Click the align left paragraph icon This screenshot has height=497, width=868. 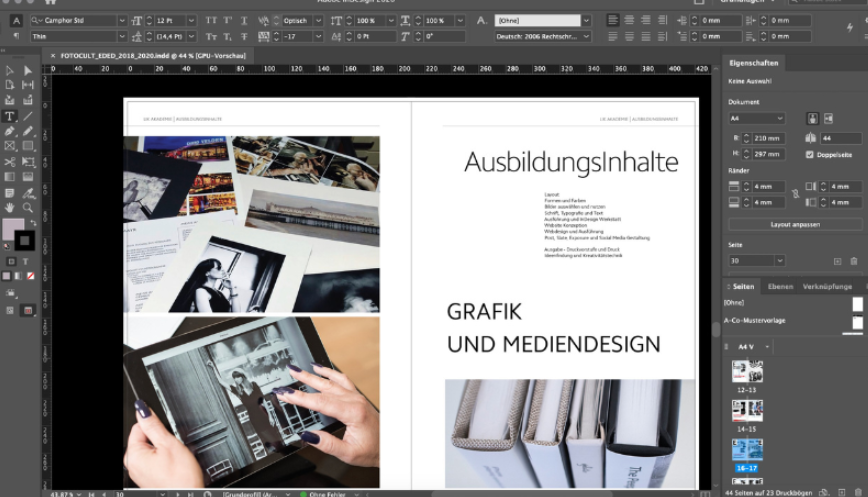point(614,20)
